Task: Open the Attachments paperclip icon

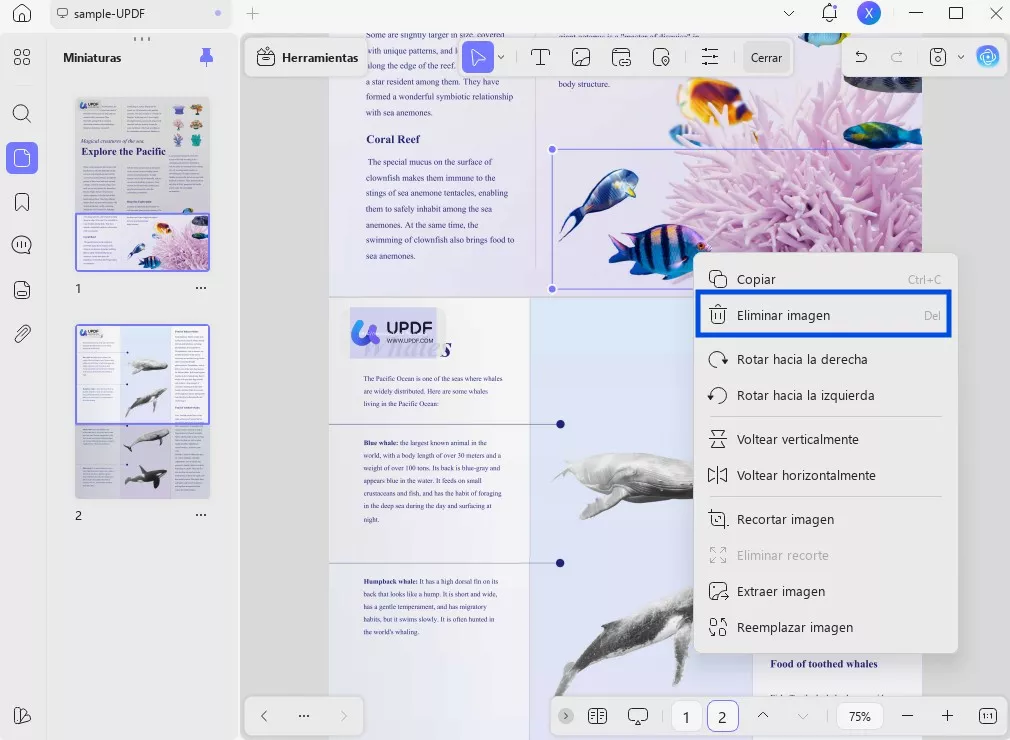Action: click(x=22, y=334)
